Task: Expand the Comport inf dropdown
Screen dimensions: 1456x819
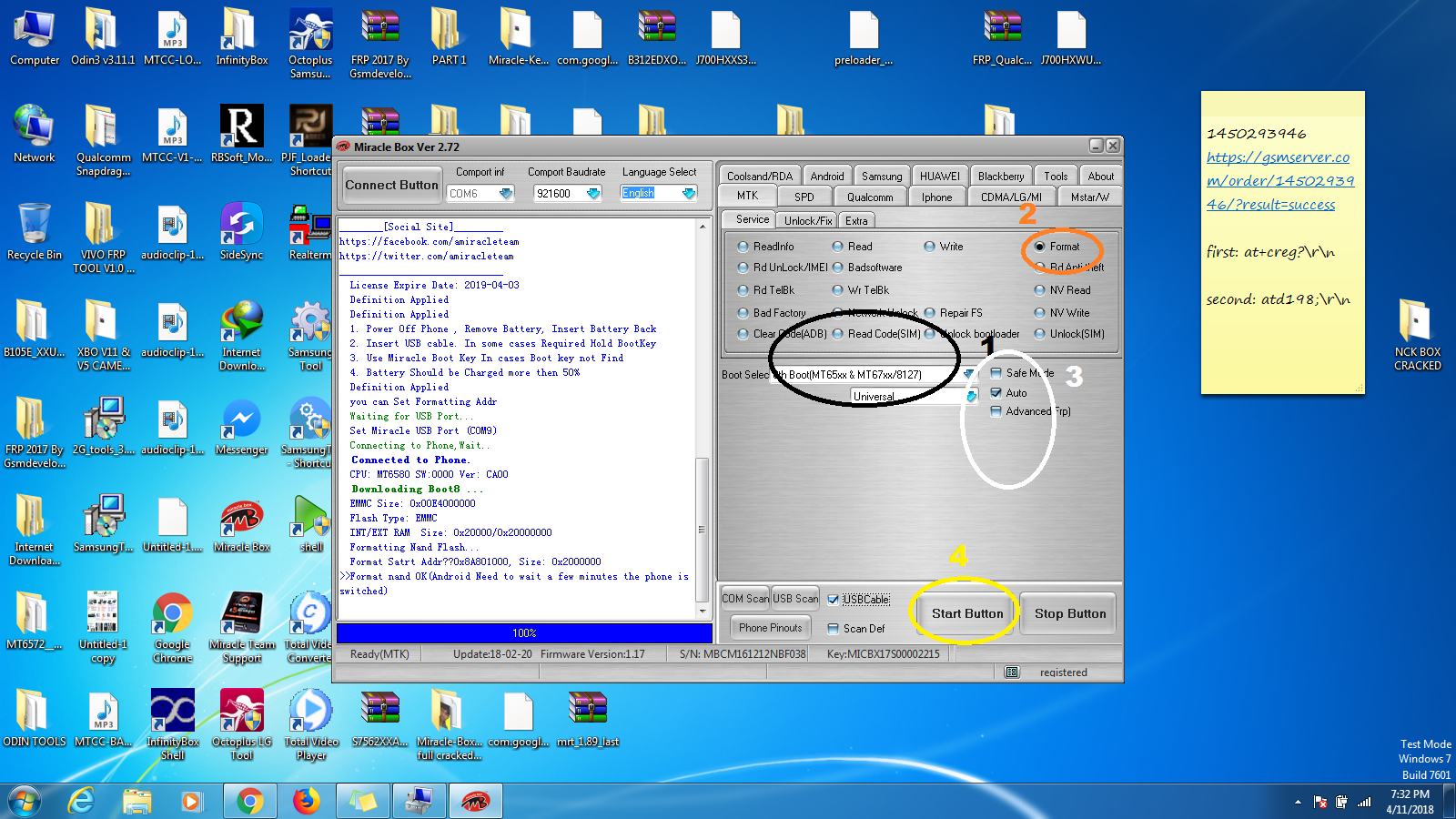Action: (x=506, y=194)
